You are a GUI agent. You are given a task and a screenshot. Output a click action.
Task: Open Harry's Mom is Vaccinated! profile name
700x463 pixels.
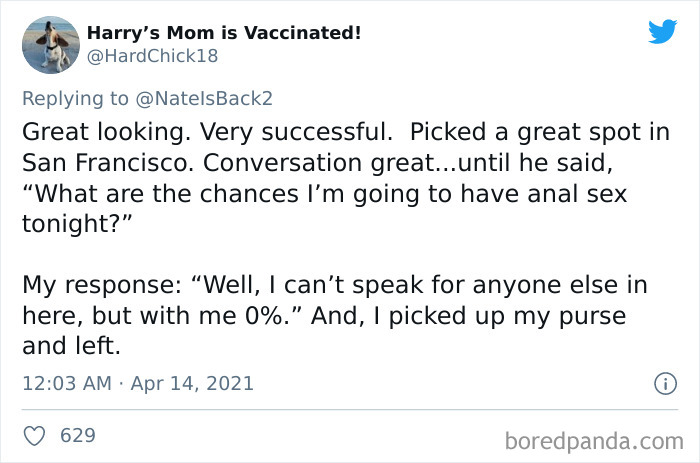(224, 33)
